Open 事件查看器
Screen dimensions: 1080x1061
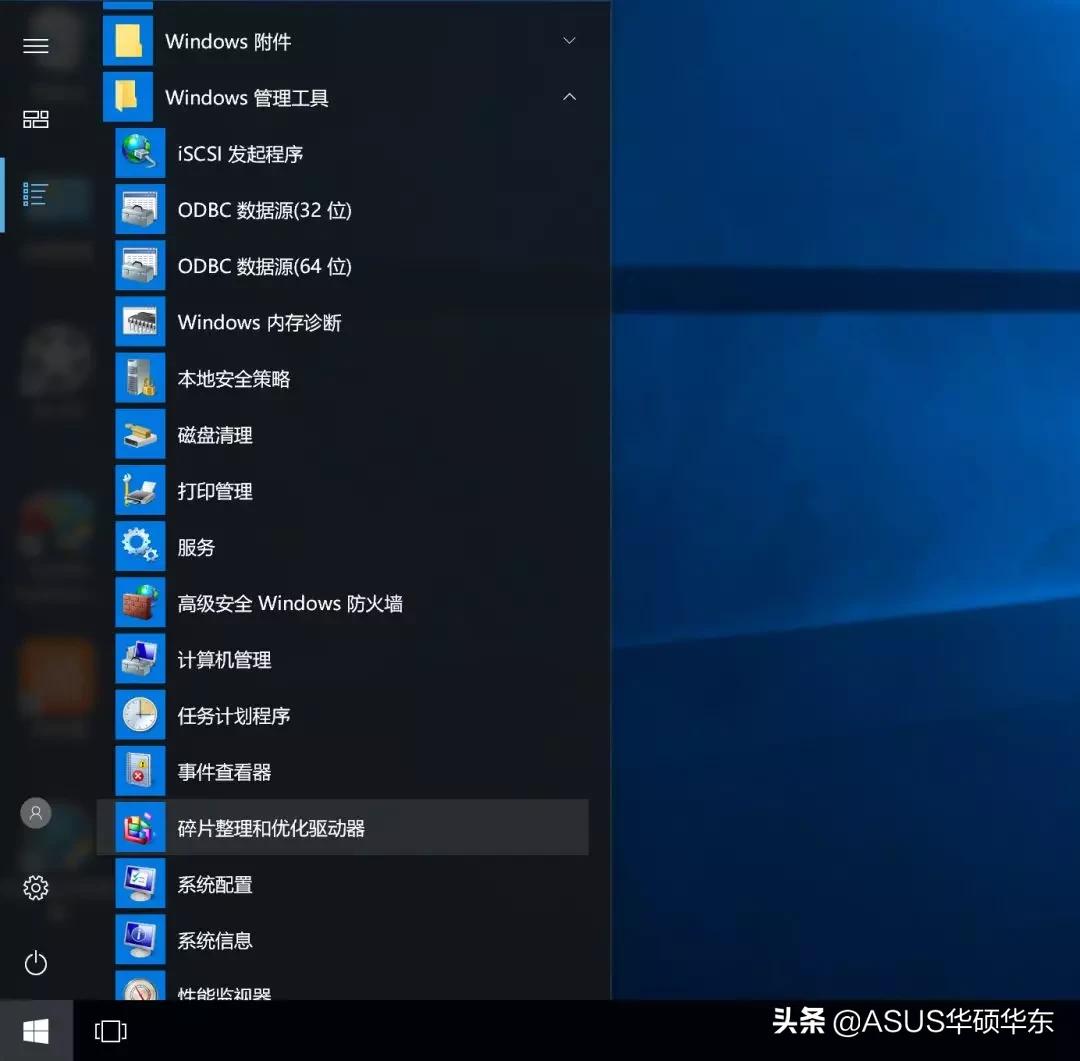click(222, 770)
